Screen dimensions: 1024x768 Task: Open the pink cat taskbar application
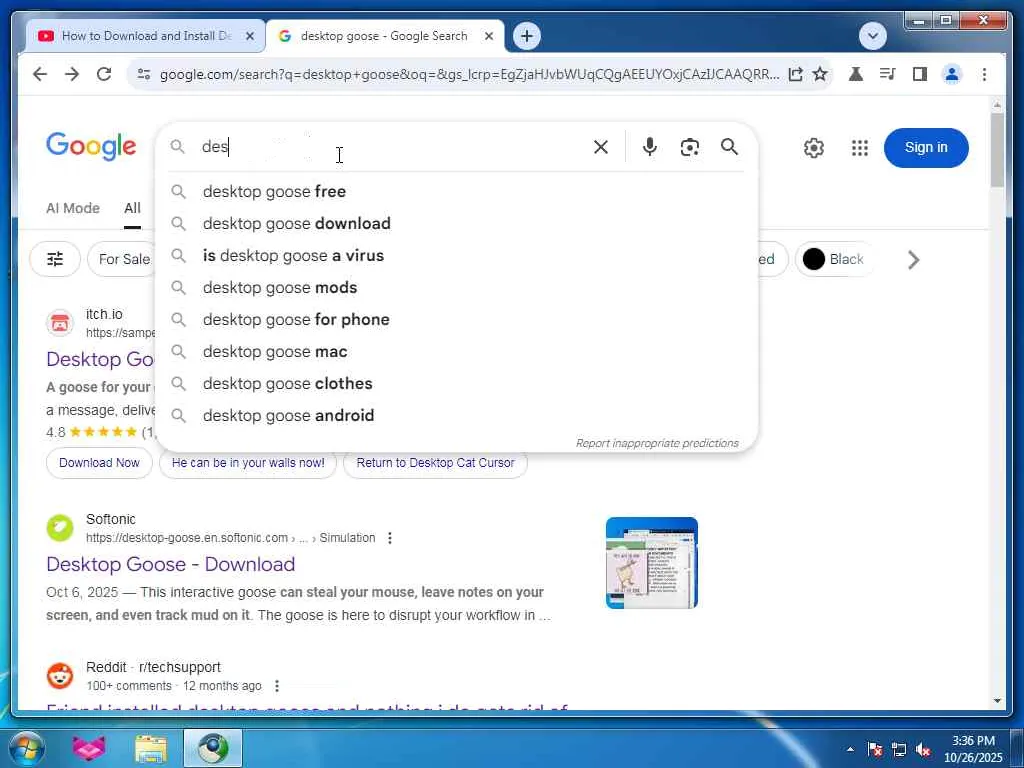[x=89, y=748]
